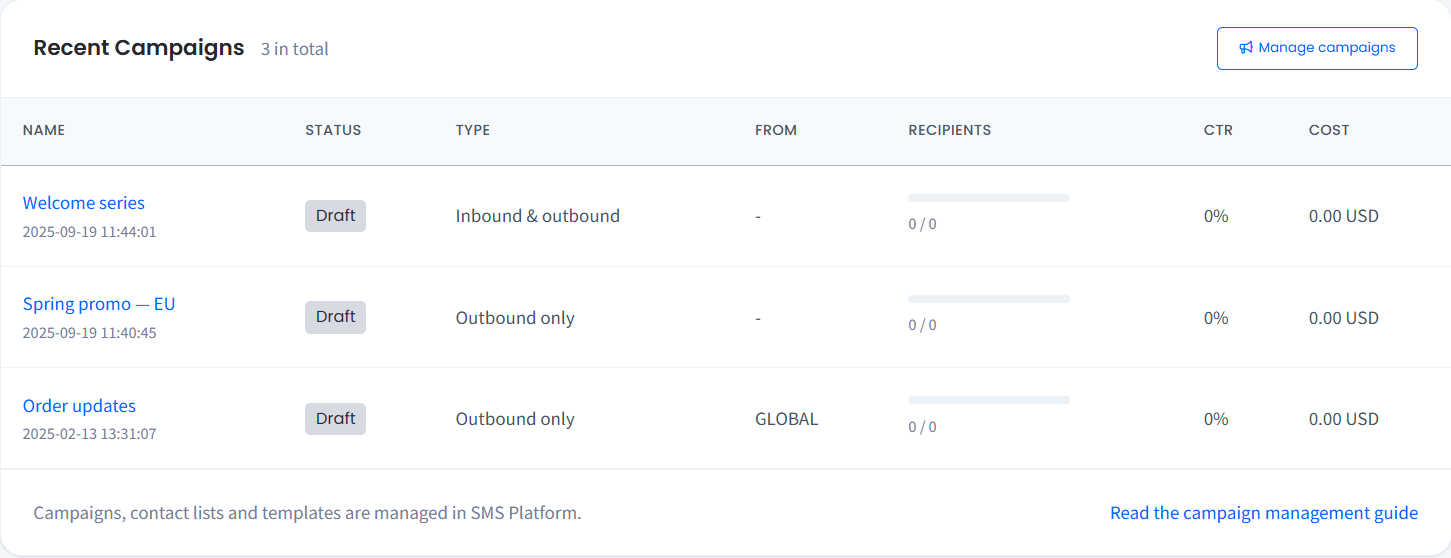Click the 0.00 USD cost for Welcome series
The image size is (1451, 558).
coord(1344,216)
